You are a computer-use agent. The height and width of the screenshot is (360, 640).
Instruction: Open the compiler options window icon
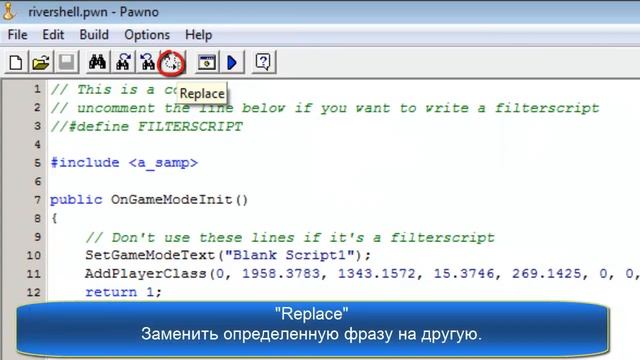click(x=207, y=62)
